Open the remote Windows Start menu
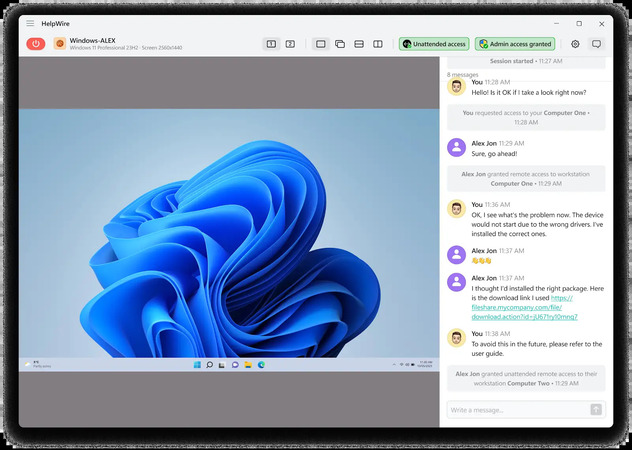This screenshot has height=450, width=632. 197,365
